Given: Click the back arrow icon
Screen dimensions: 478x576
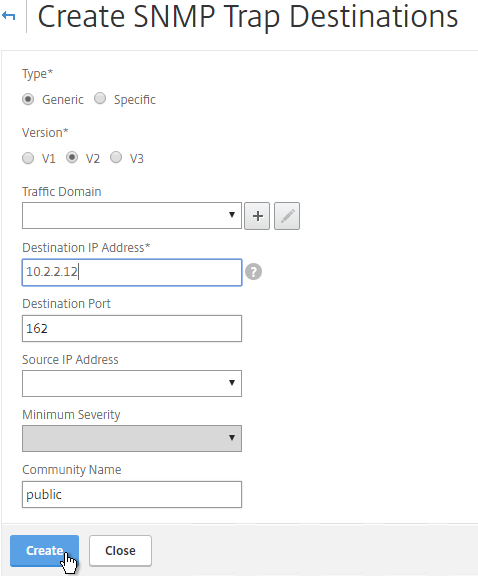Looking at the screenshot, I should click(x=8, y=16).
